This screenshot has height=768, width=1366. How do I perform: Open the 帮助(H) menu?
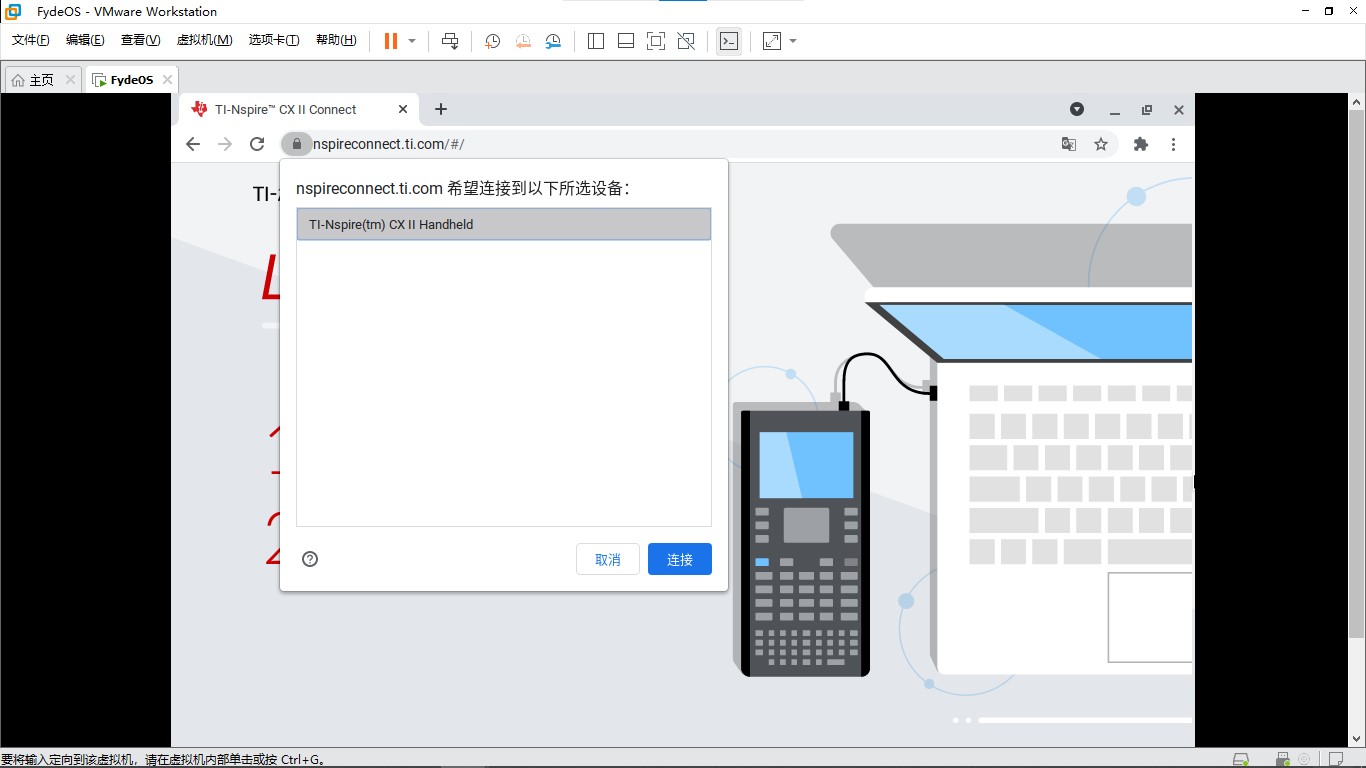click(x=336, y=40)
